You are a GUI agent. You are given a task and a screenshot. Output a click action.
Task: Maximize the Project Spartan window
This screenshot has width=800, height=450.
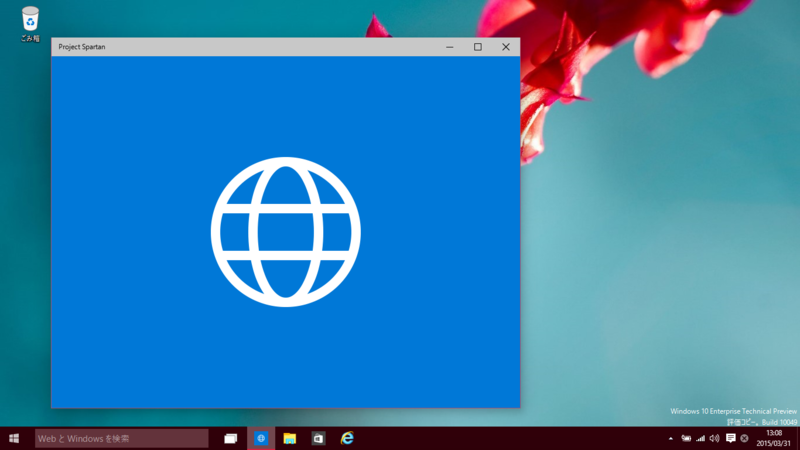478,47
